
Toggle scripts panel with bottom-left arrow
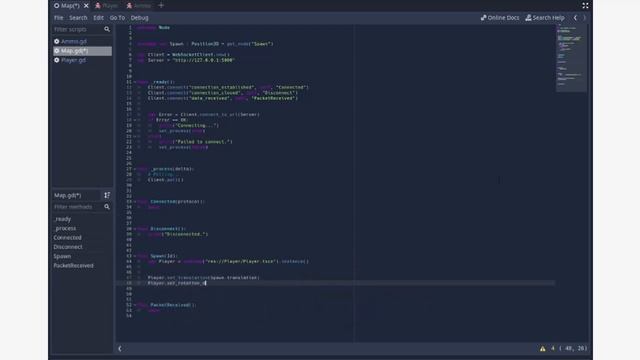(x=120, y=349)
